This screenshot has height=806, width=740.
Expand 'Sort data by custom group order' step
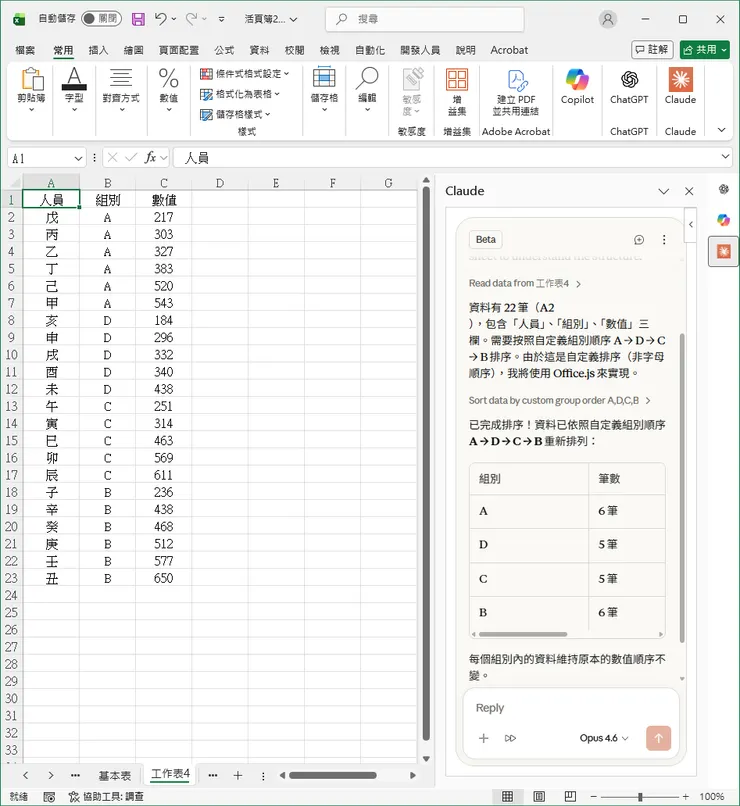click(x=560, y=400)
